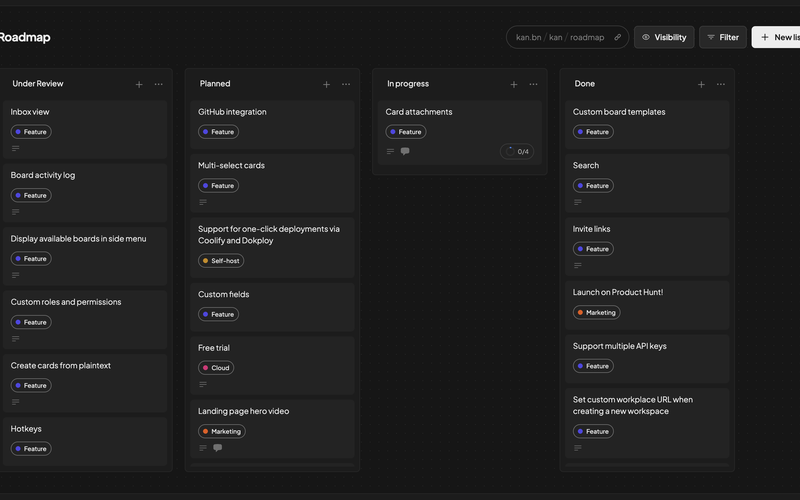The width and height of the screenshot is (800, 500).
Task: Open Planned list options menu
Action: 346,84
